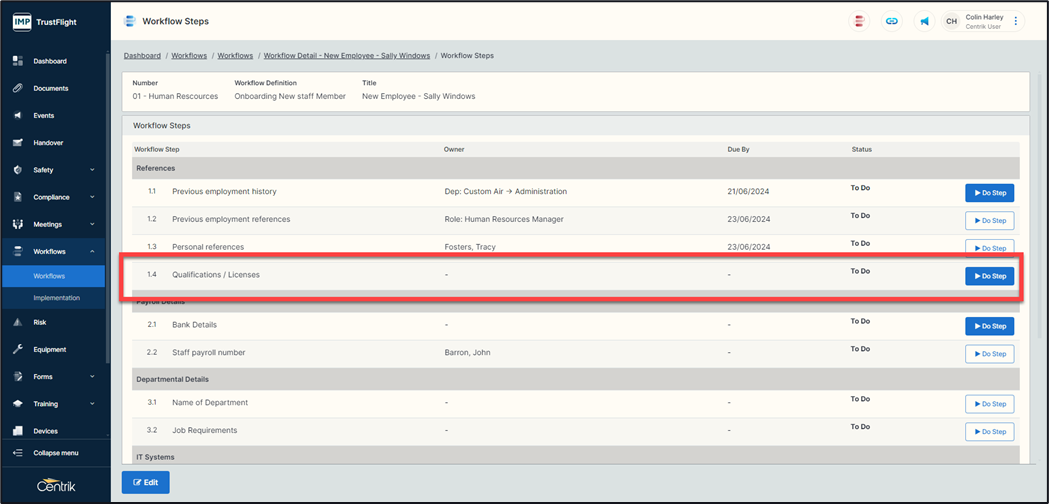Collapse the Workflows menu chevron
This screenshot has height=504, width=1049.
pyautogui.click(x=92, y=252)
